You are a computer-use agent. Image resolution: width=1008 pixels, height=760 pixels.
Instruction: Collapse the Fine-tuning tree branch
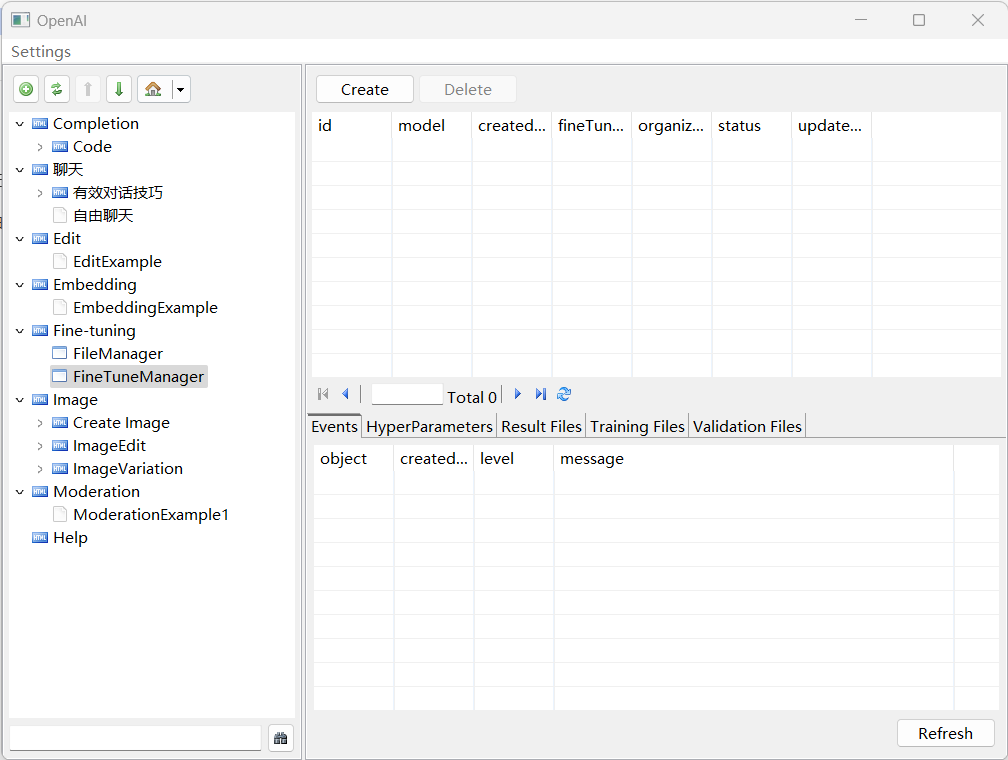coord(19,330)
